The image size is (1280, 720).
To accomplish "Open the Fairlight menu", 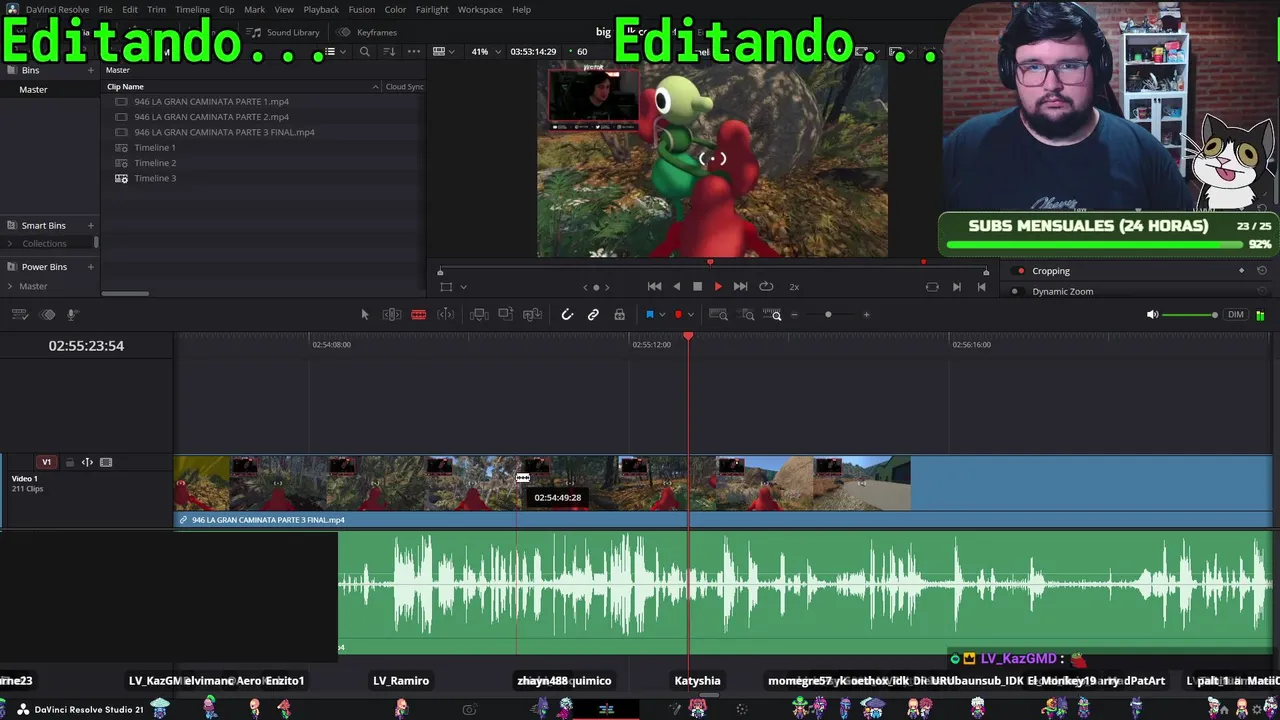I will tap(432, 10).
